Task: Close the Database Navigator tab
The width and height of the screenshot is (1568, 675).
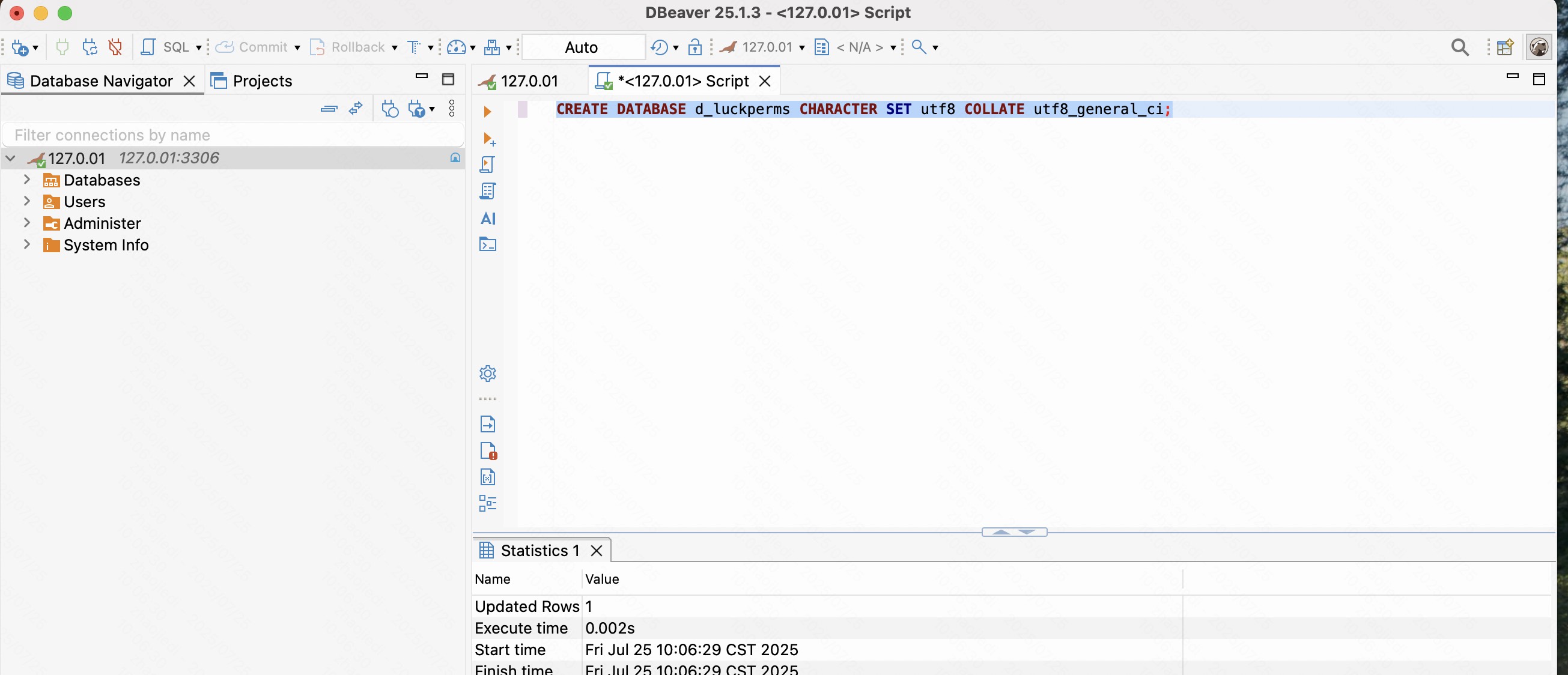Action: point(189,81)
